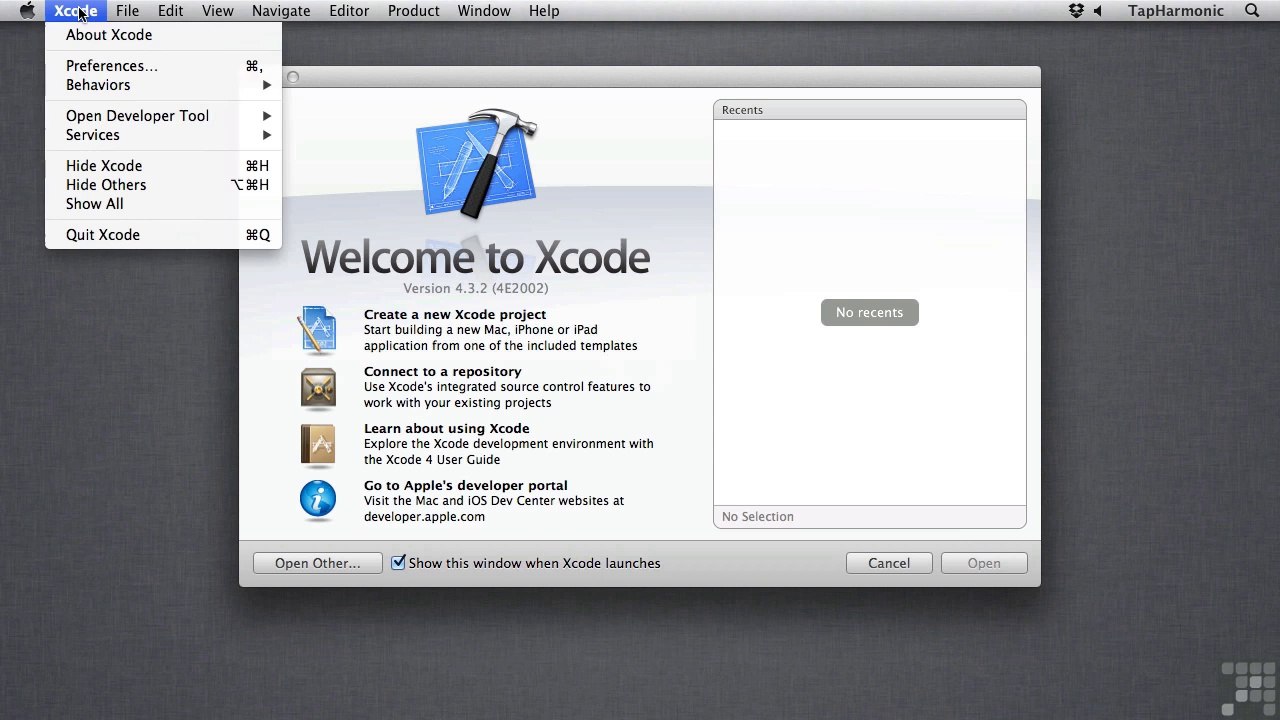
Task: Click the blue info developer portal icon
Action: coord(318,500)
